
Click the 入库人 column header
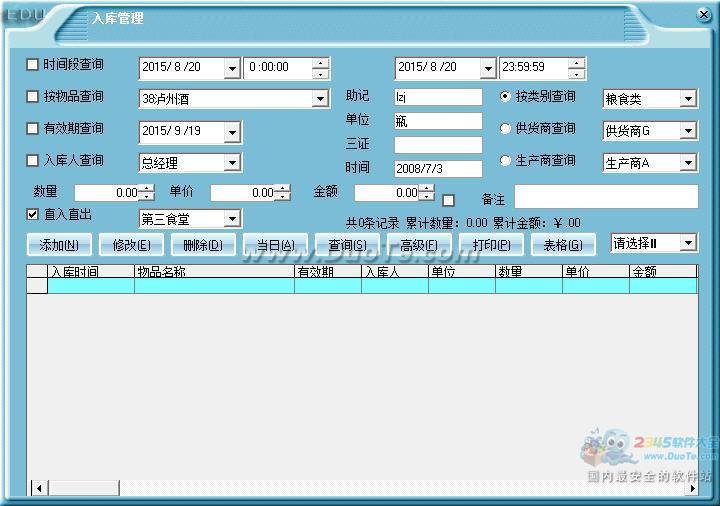[395, 271]
